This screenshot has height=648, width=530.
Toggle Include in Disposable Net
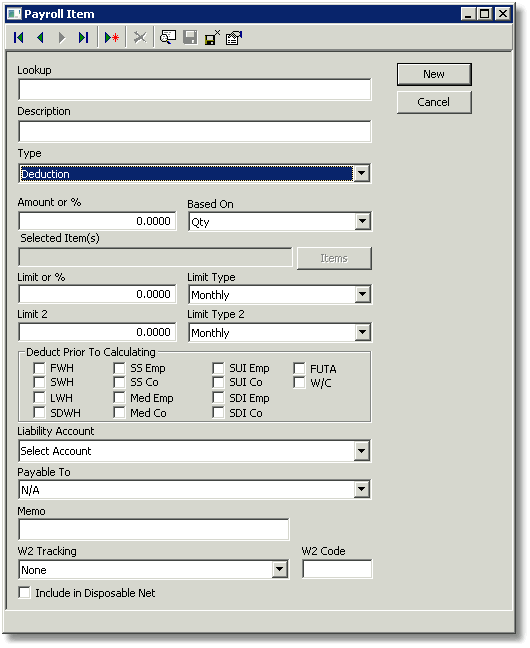point(24,592)
